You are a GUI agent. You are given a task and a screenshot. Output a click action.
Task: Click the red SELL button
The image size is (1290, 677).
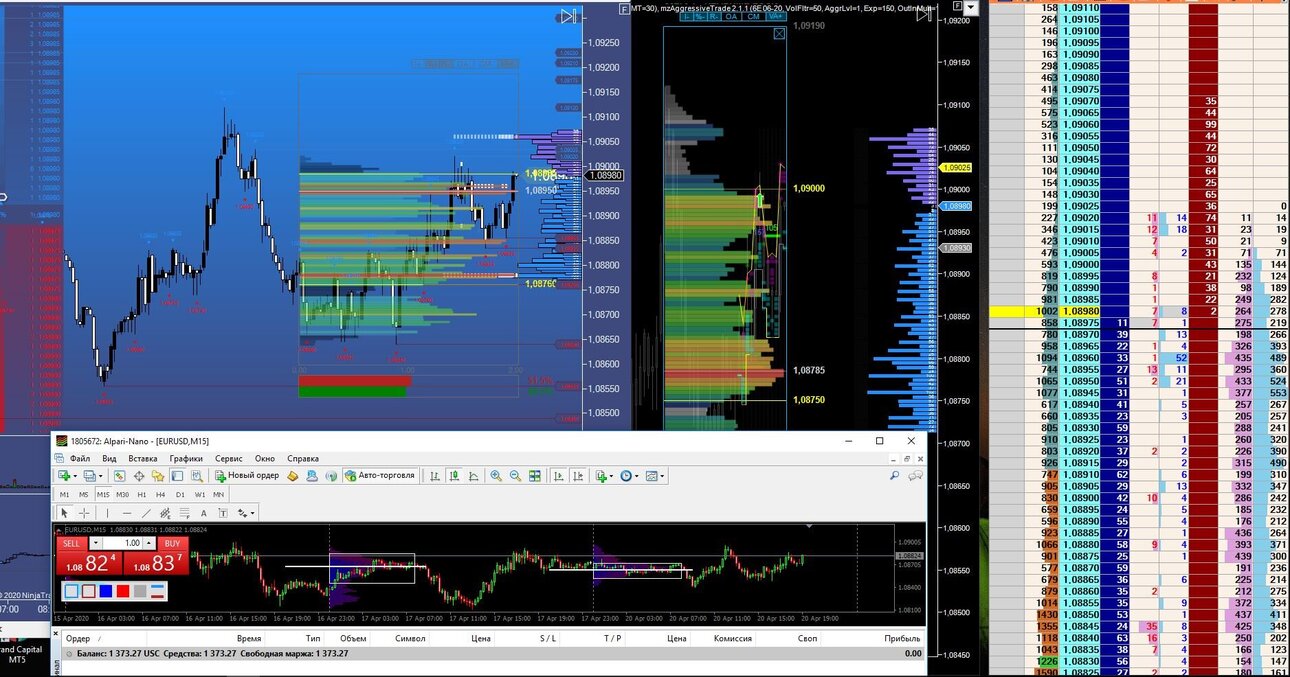[x=72, y=543]
